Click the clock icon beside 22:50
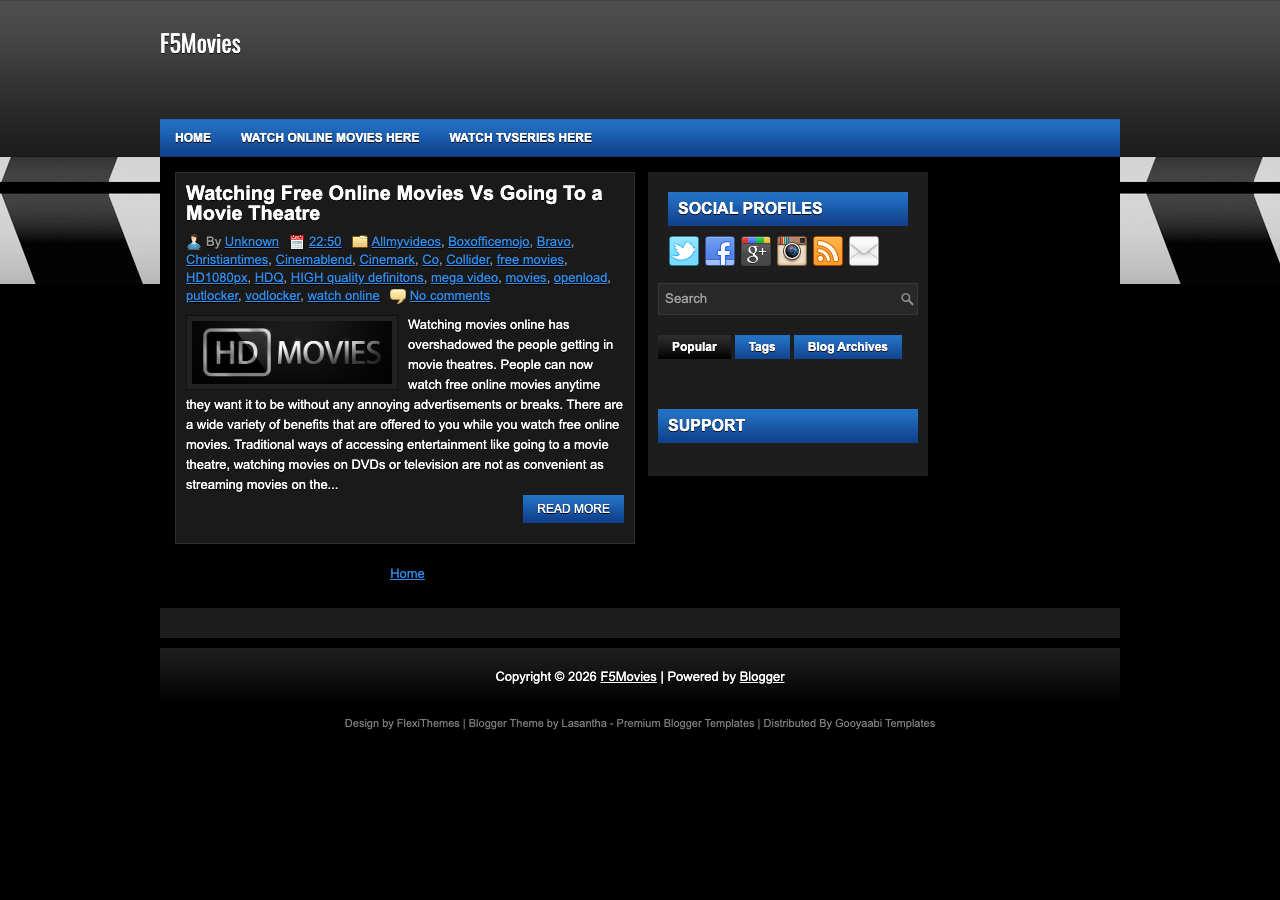The height and width of the screenshot is (900, 1280). (x=296, y=241)
